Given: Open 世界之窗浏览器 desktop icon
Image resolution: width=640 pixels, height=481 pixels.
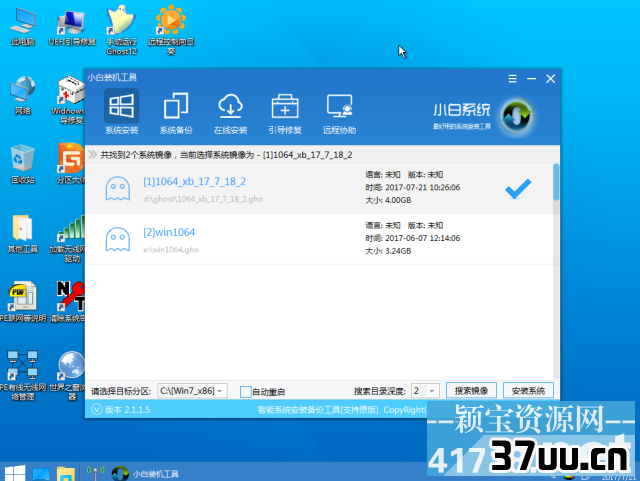Looking at the screenshot, I should [x=69, y=376].
